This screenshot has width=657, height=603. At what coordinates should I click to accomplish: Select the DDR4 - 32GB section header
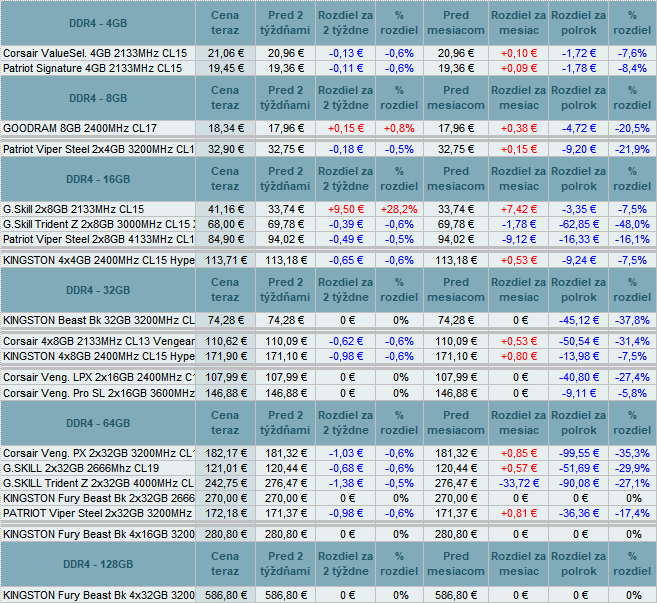point(98,290)
